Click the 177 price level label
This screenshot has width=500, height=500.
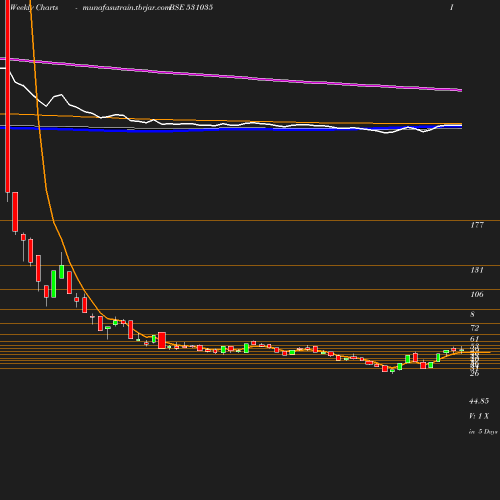click(x=477, y=225)
